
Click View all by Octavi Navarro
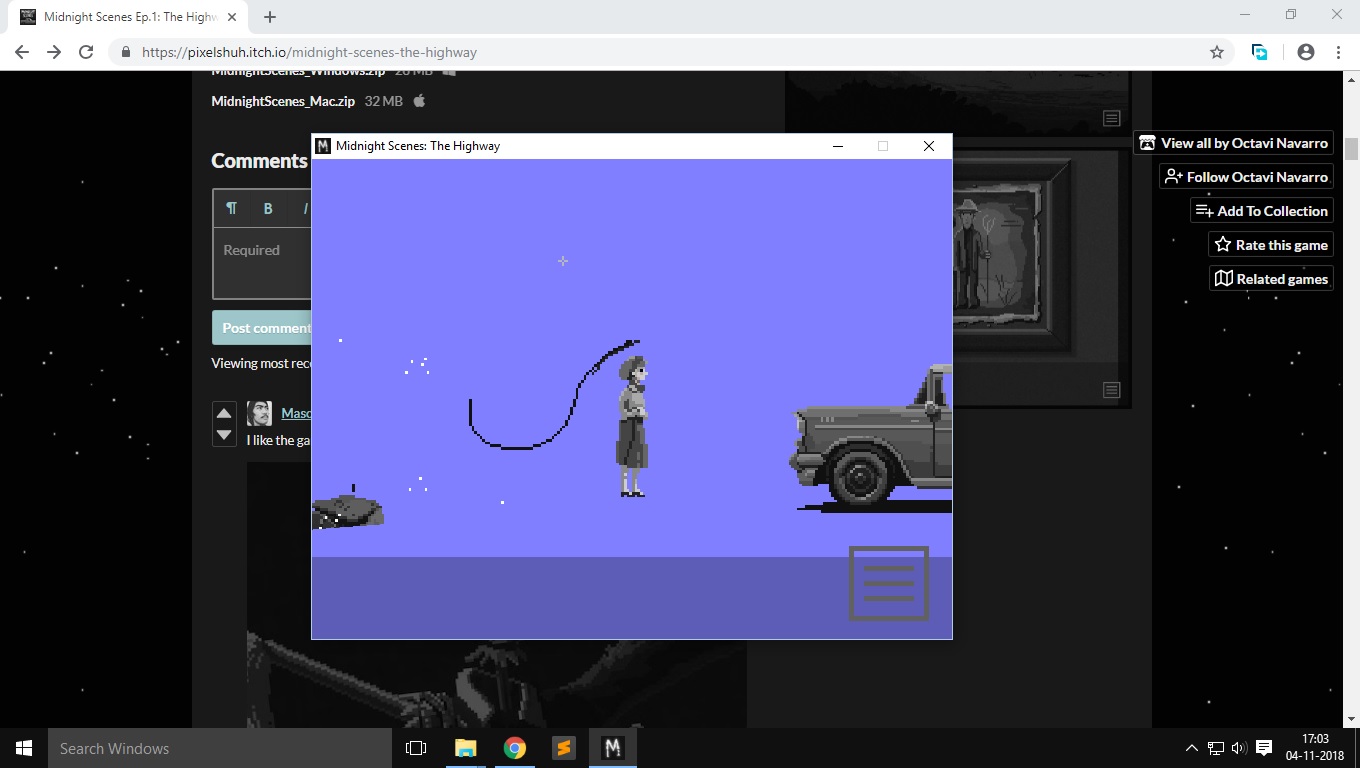click(1234, 143)
